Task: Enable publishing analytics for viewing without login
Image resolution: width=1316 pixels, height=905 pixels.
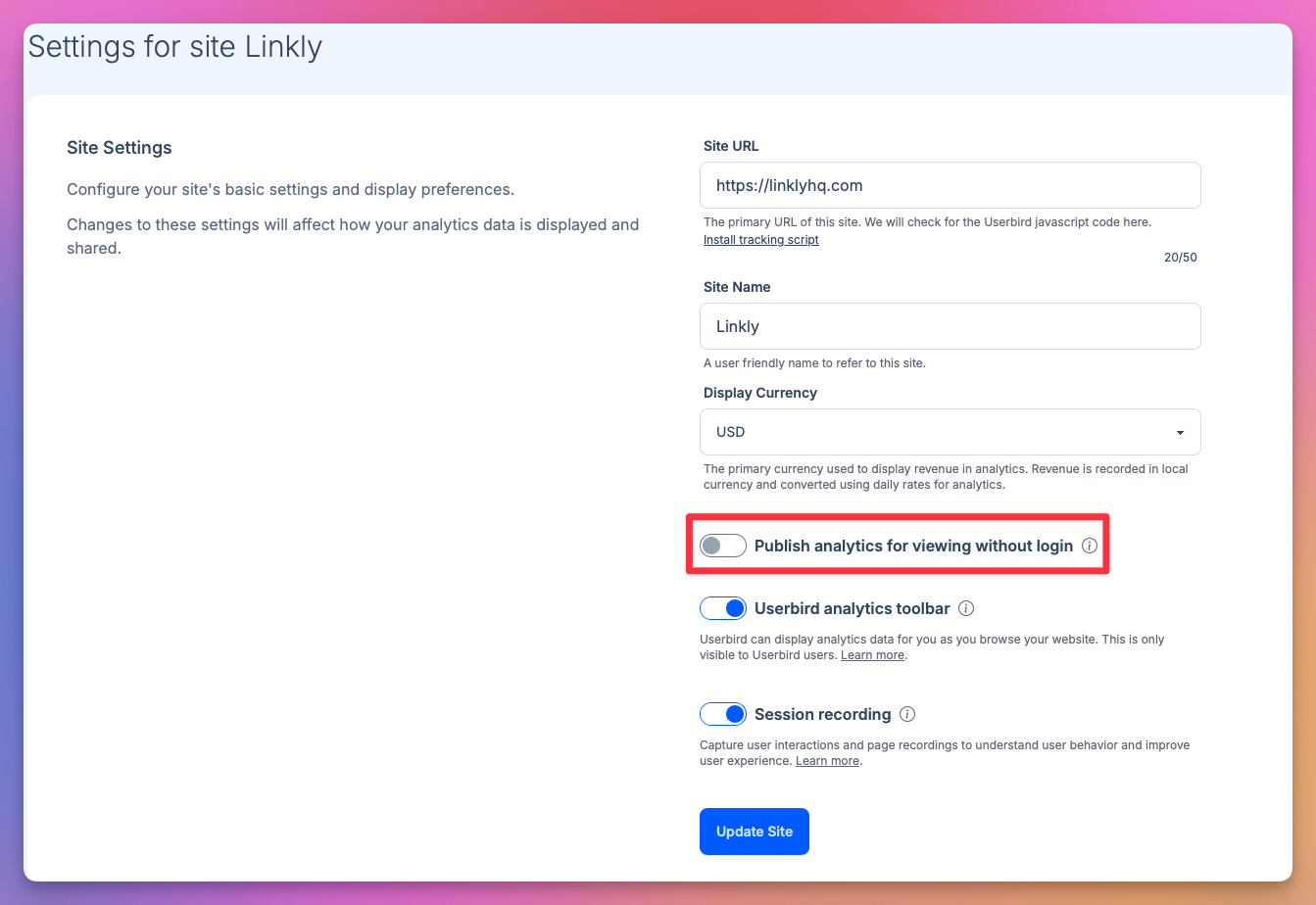Action: pyautogui.click(x=722, y=546)
